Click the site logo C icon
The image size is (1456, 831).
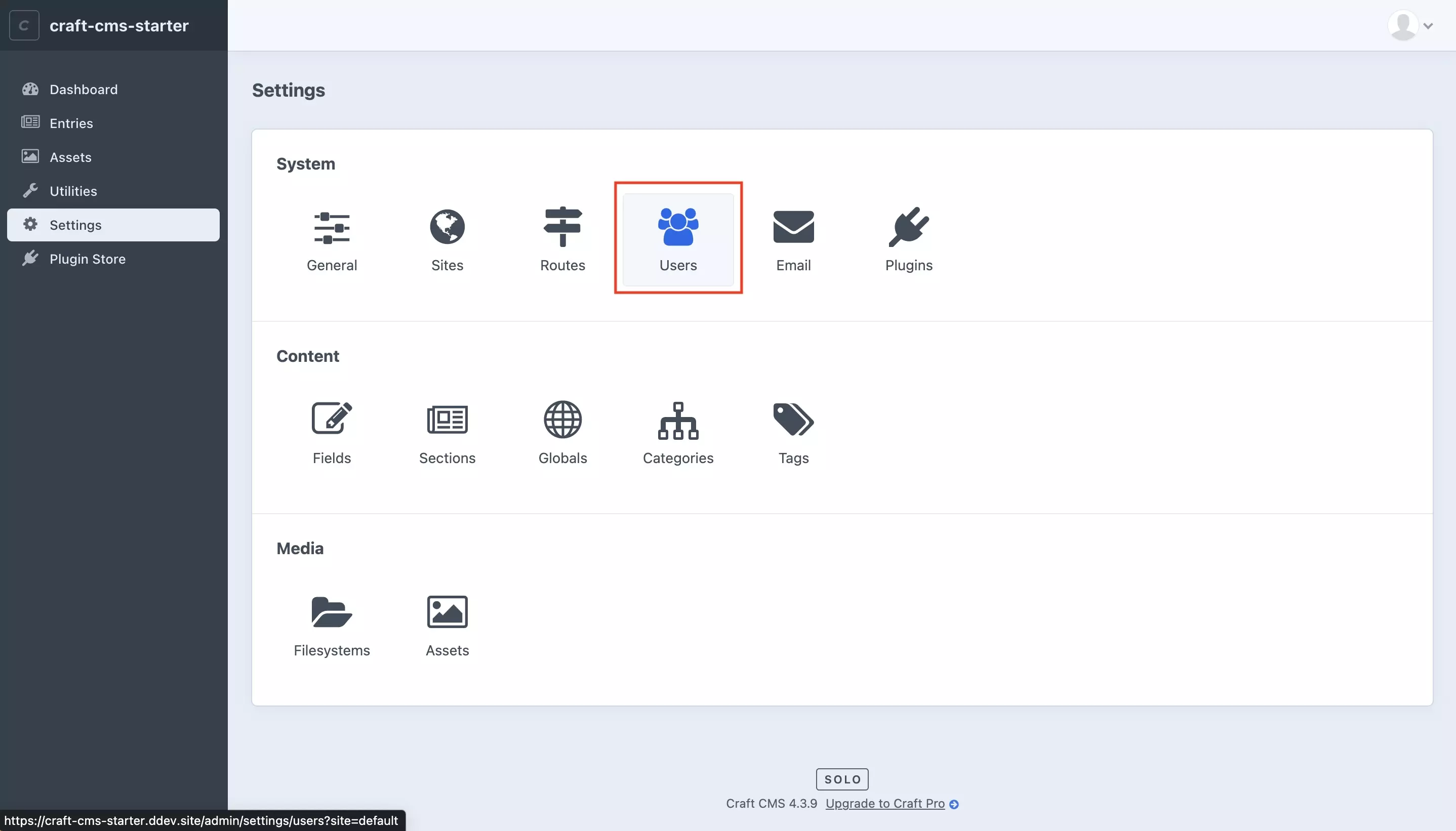click(24, 25)
